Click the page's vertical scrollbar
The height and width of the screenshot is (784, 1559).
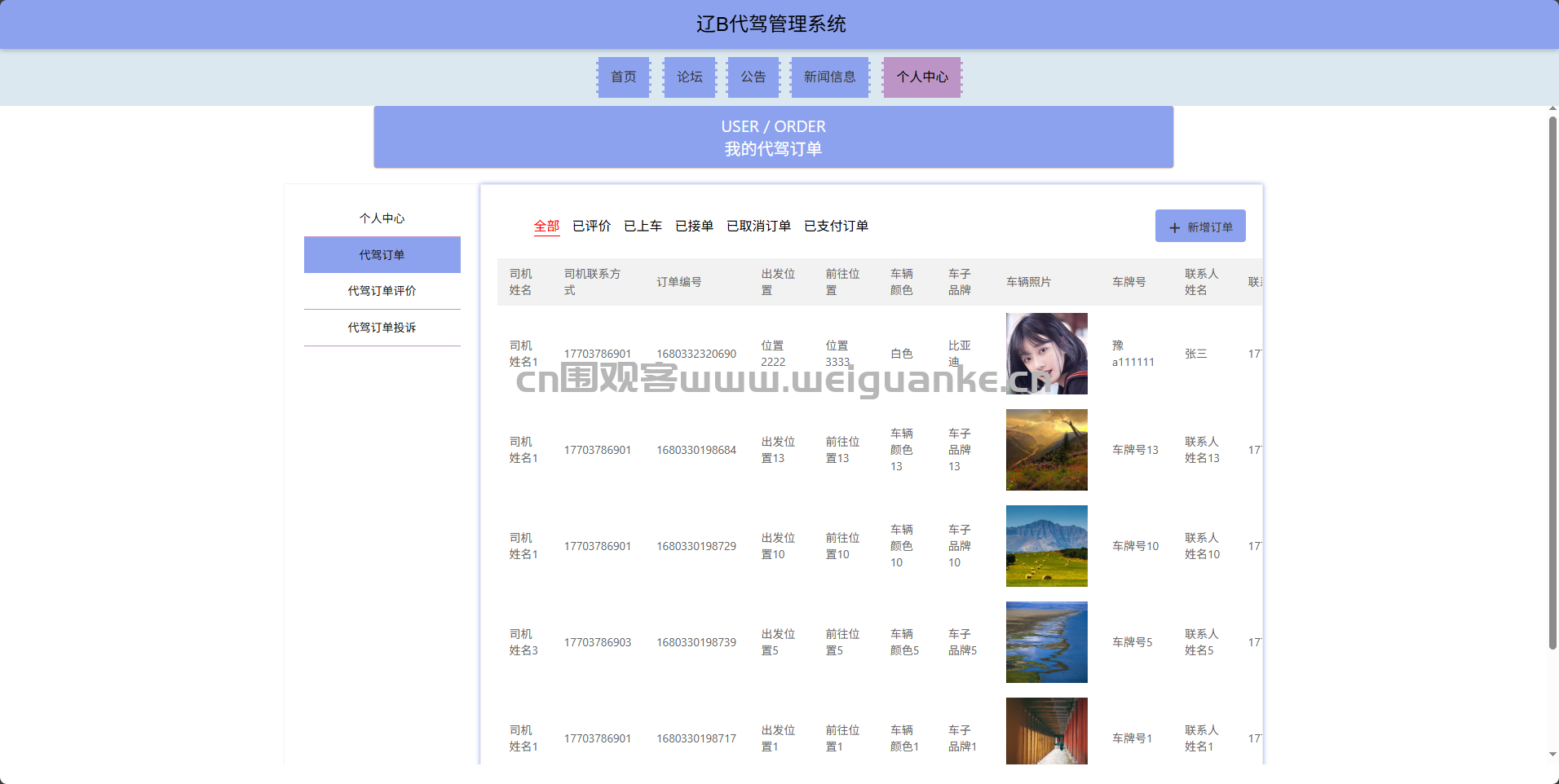click(1552, 383)
